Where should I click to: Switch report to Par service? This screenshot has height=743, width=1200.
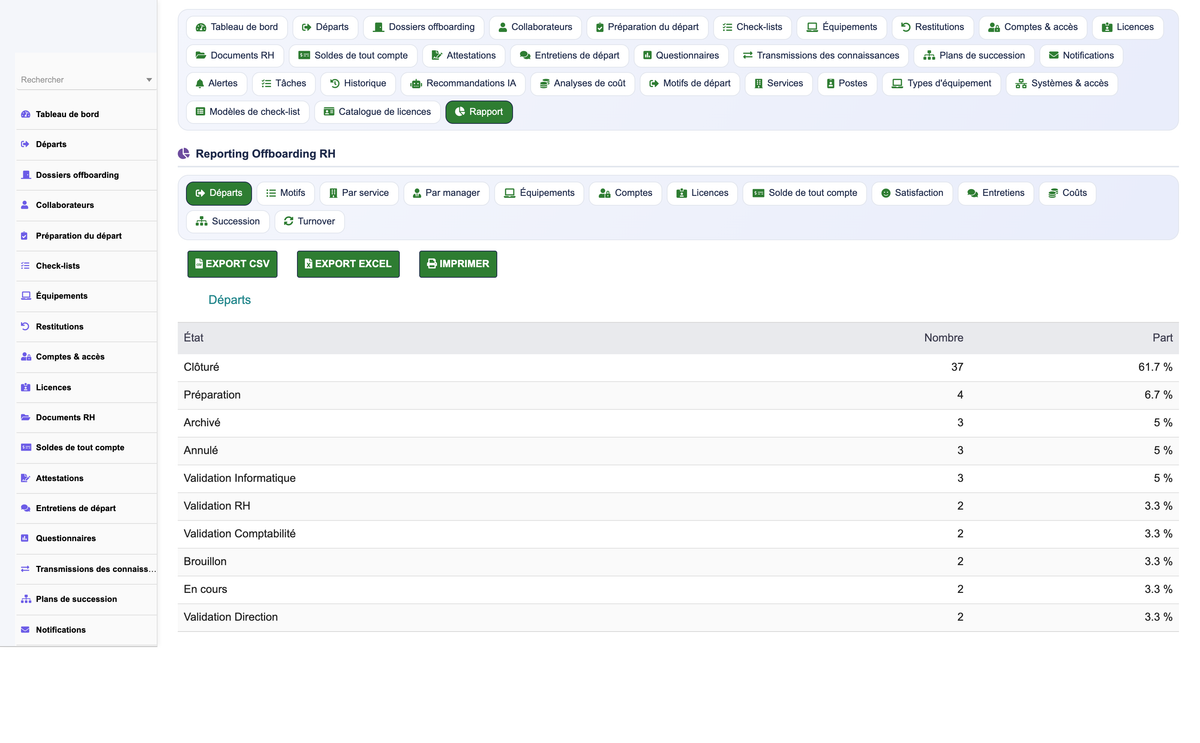coord(359,193)
